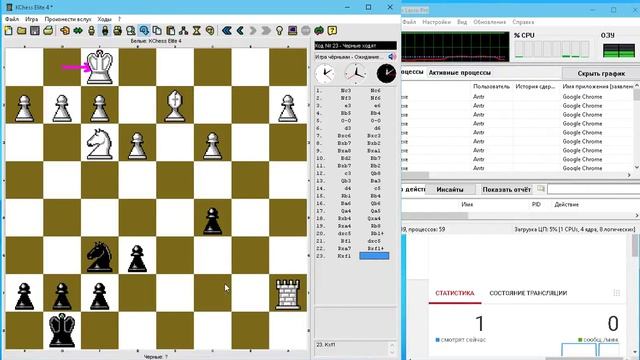Select the first Google Chrome process row
The width and height of the screenshot is (640, 360).
tap(517, 97)
